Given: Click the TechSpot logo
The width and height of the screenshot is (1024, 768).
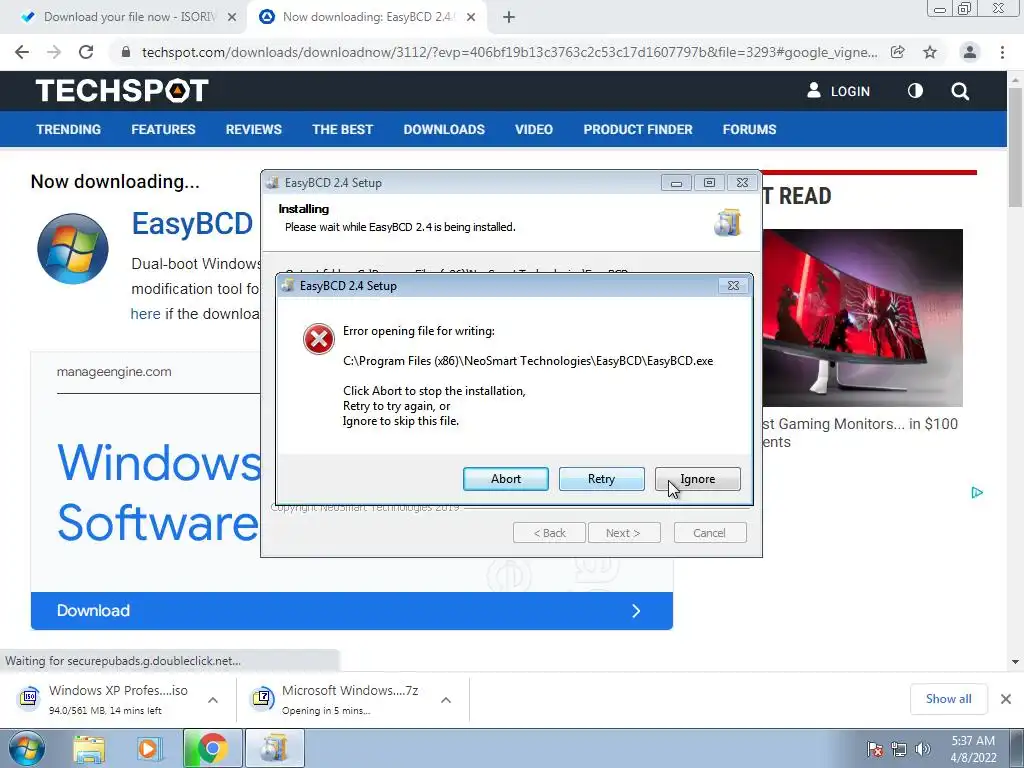Looking at the screenshot, I should pos(122,91).
